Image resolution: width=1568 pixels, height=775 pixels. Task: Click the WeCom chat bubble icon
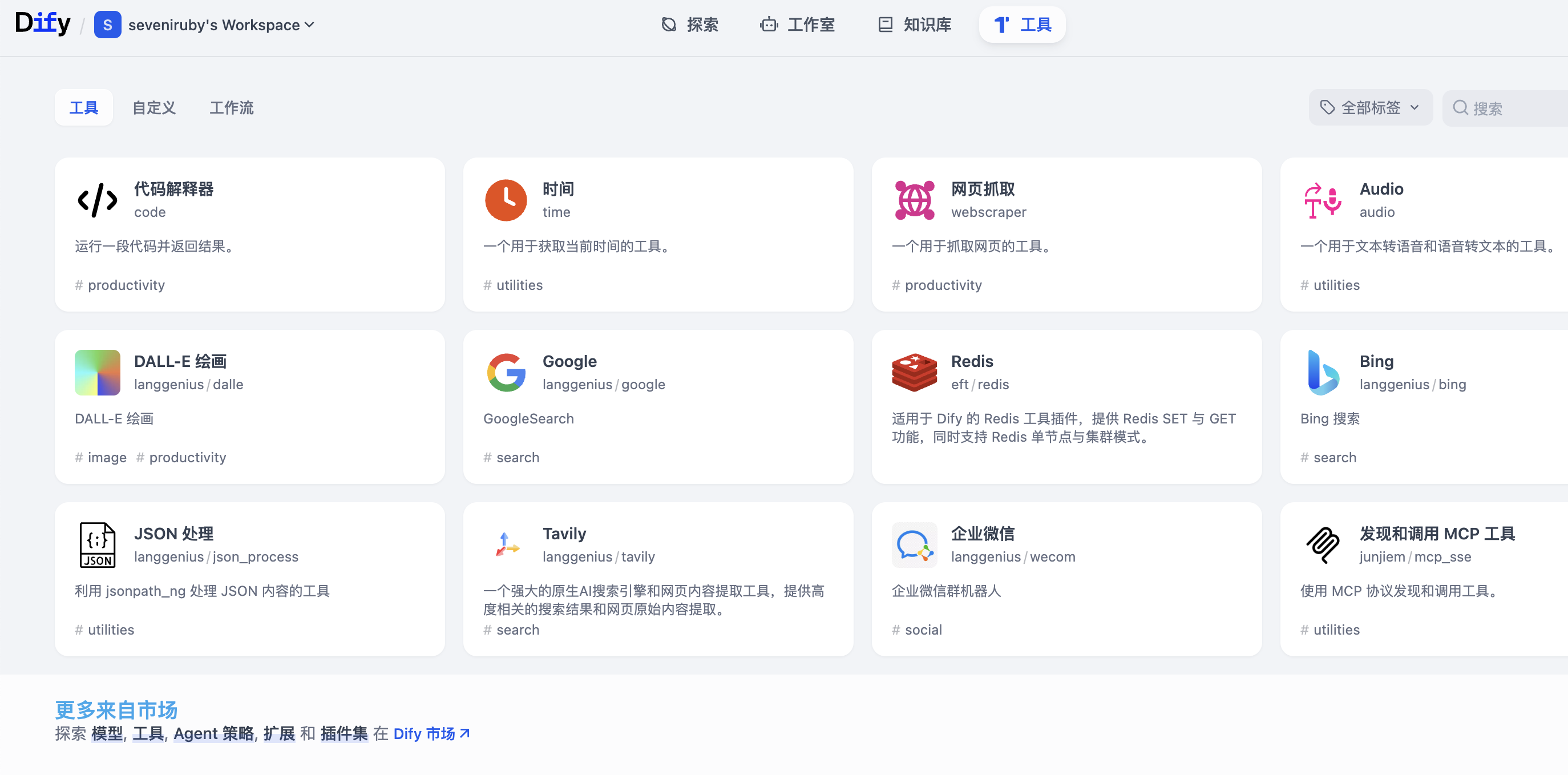pos(914,544)
